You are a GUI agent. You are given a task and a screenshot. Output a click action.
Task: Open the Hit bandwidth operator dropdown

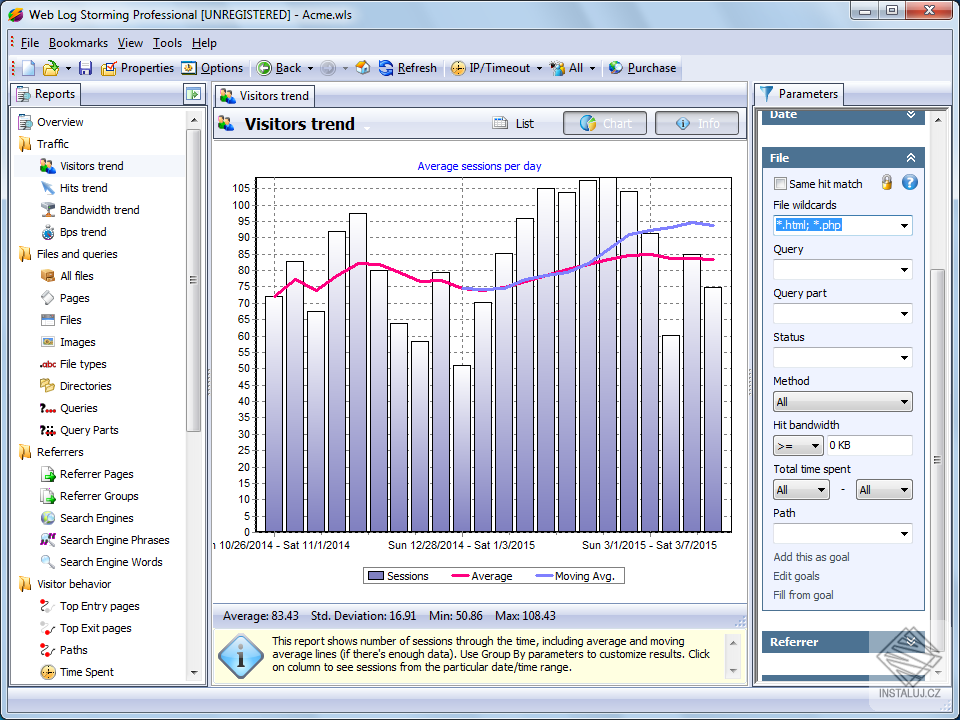click(798, 446)
